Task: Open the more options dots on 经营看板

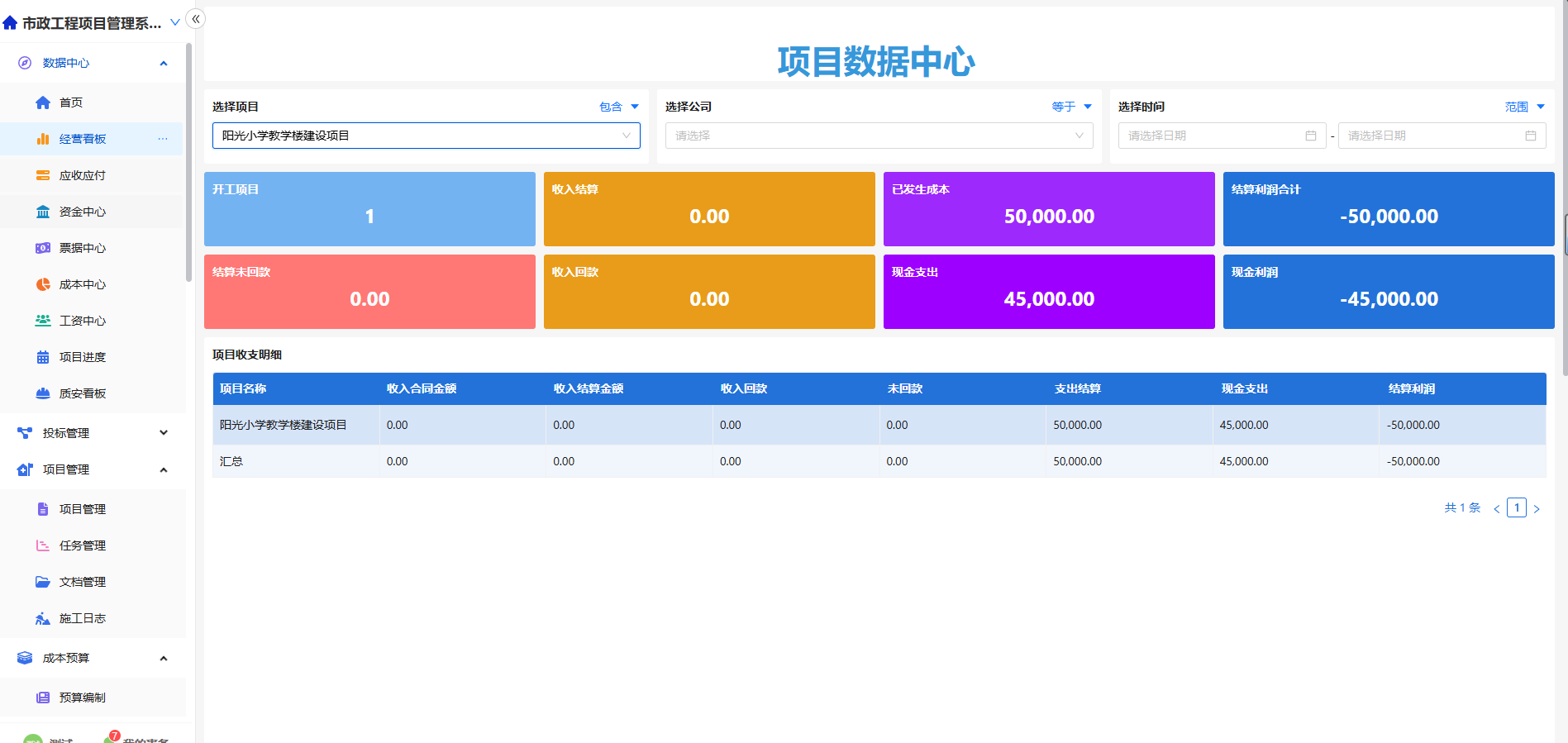Action: coord(163,139)
